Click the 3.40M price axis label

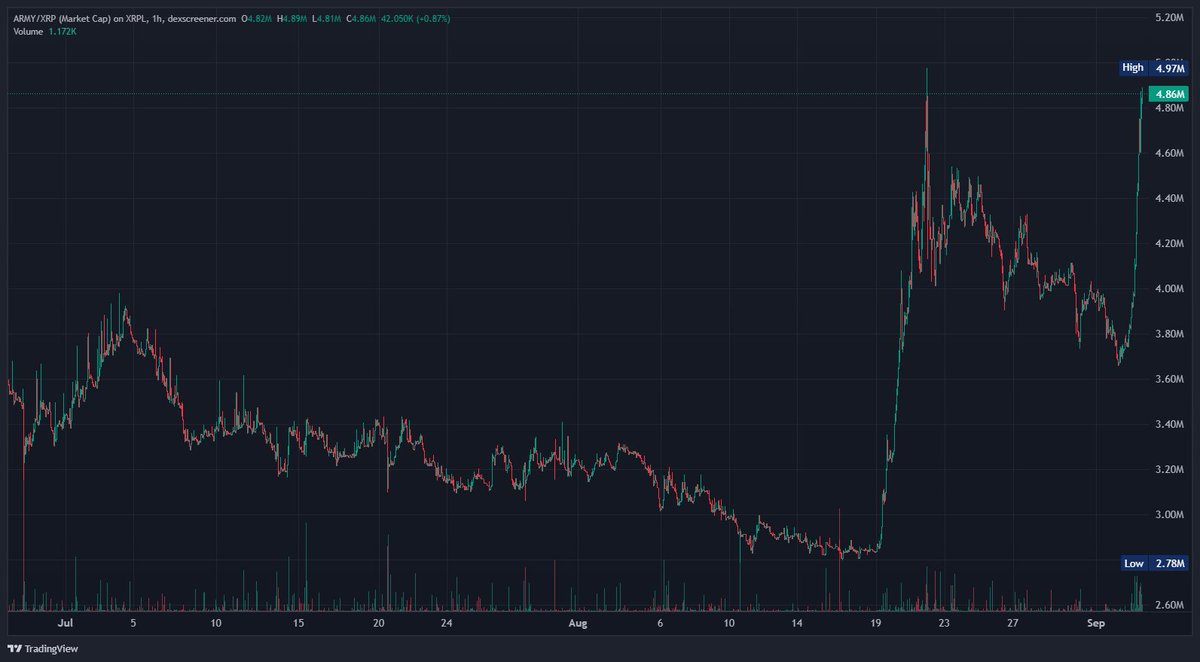pos(1169,425)
